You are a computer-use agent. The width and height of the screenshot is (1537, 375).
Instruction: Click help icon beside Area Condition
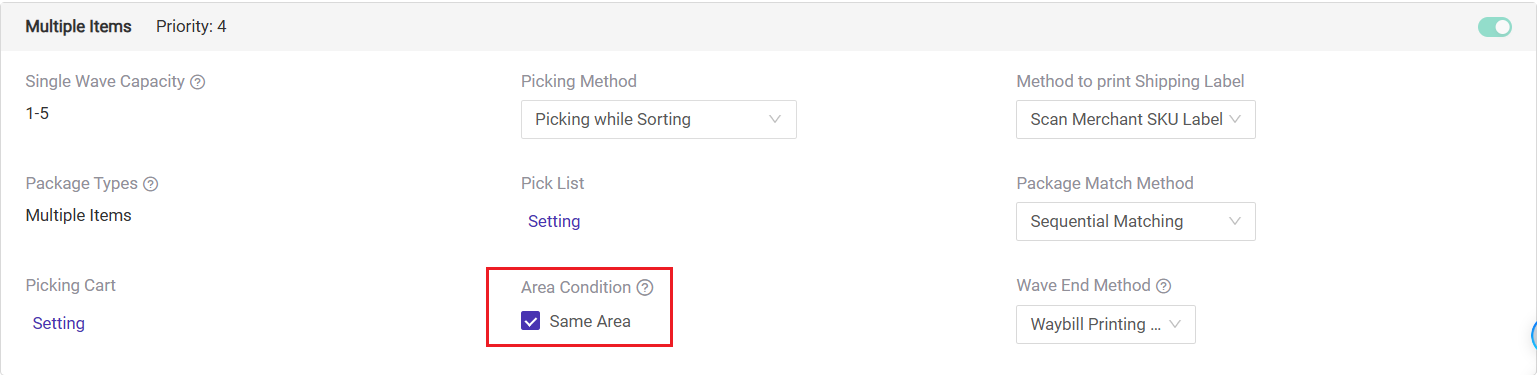pyautogui.click(x=645, y=288)
